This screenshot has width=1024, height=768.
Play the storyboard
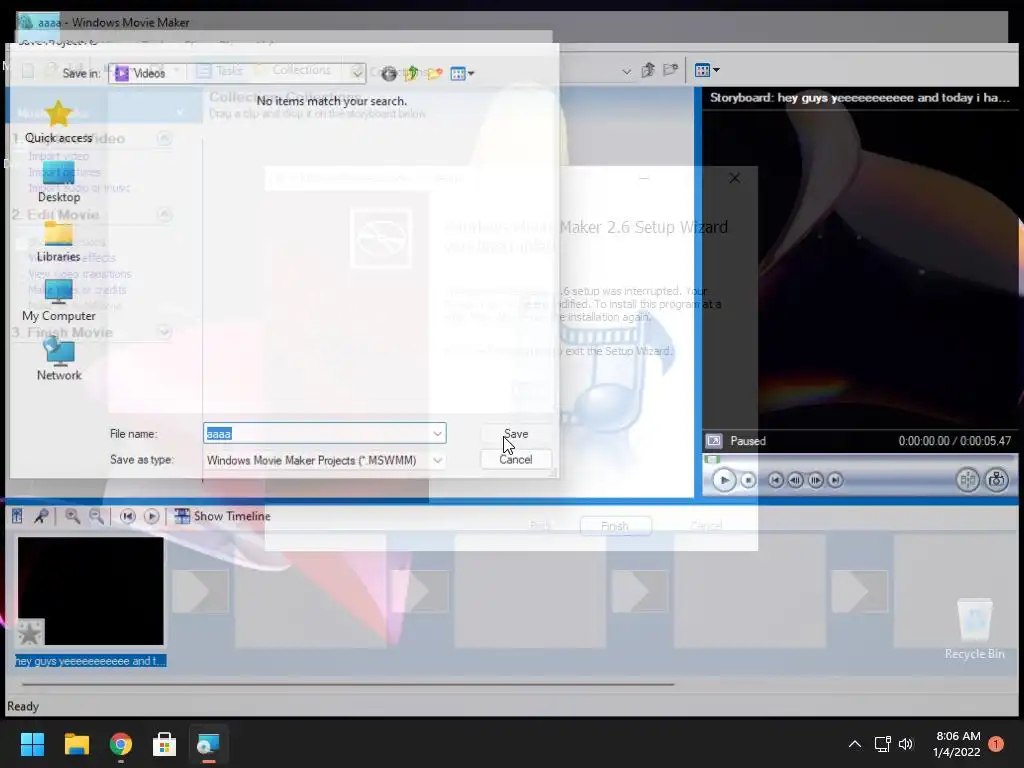(151, 516)
